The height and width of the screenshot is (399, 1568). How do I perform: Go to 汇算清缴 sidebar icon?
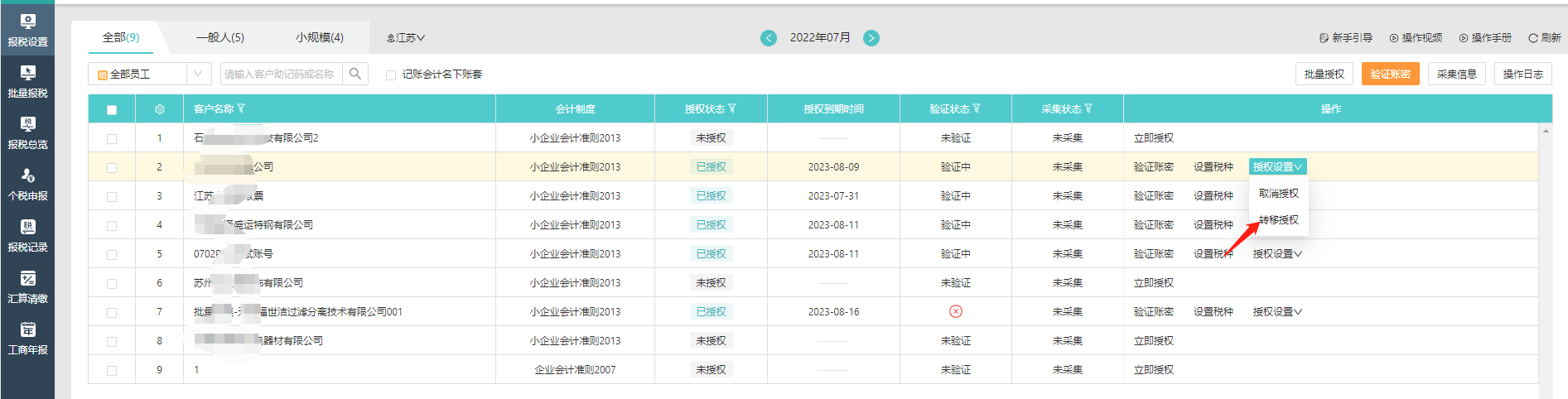pos(27,286)
